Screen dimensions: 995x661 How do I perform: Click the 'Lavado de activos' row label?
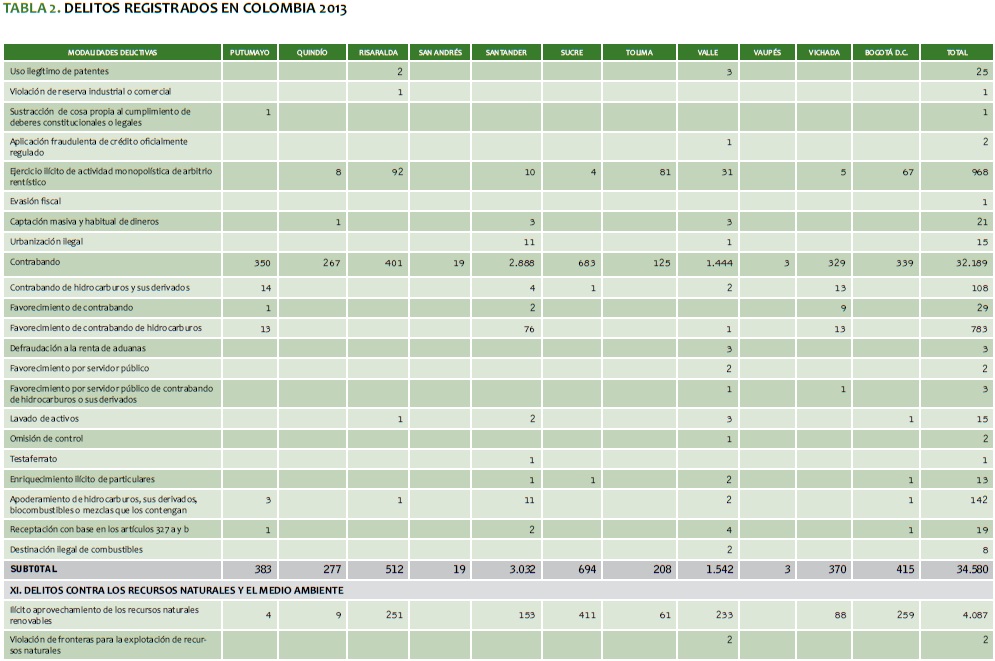(x=44, y=419)
